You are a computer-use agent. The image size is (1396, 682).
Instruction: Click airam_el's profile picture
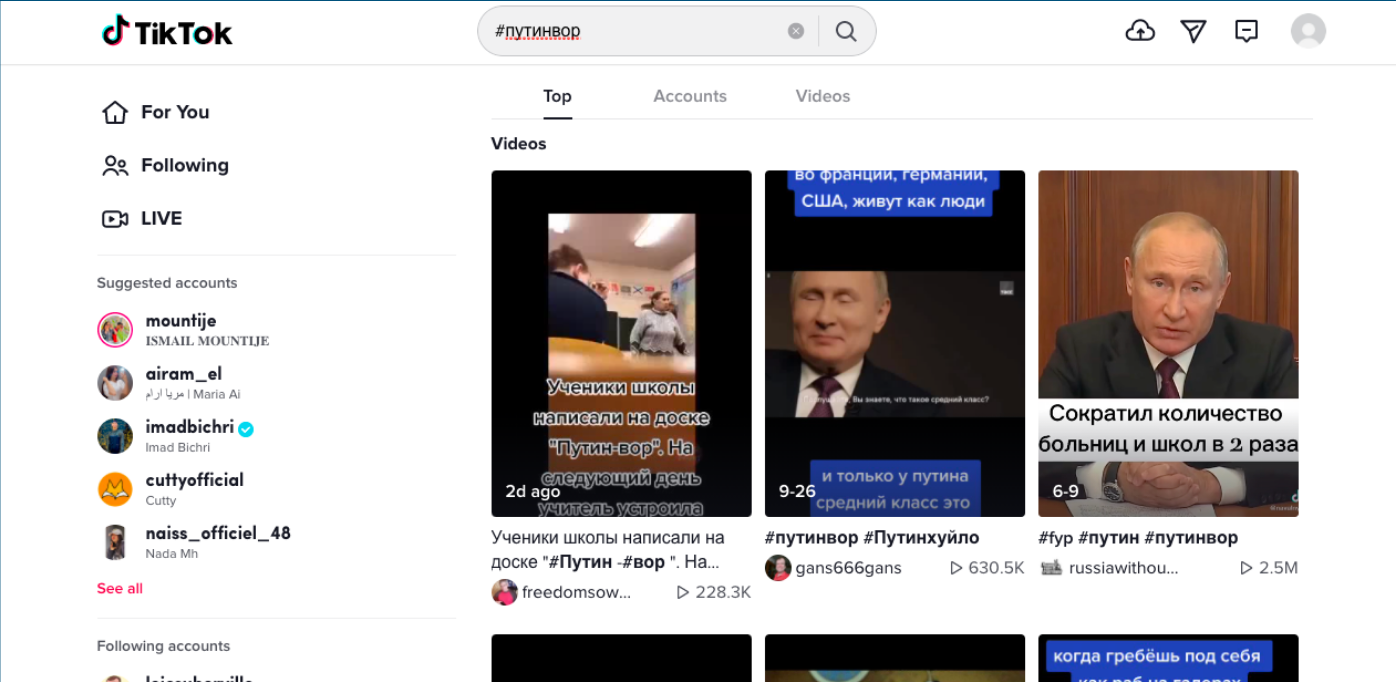tap(115, 383)
